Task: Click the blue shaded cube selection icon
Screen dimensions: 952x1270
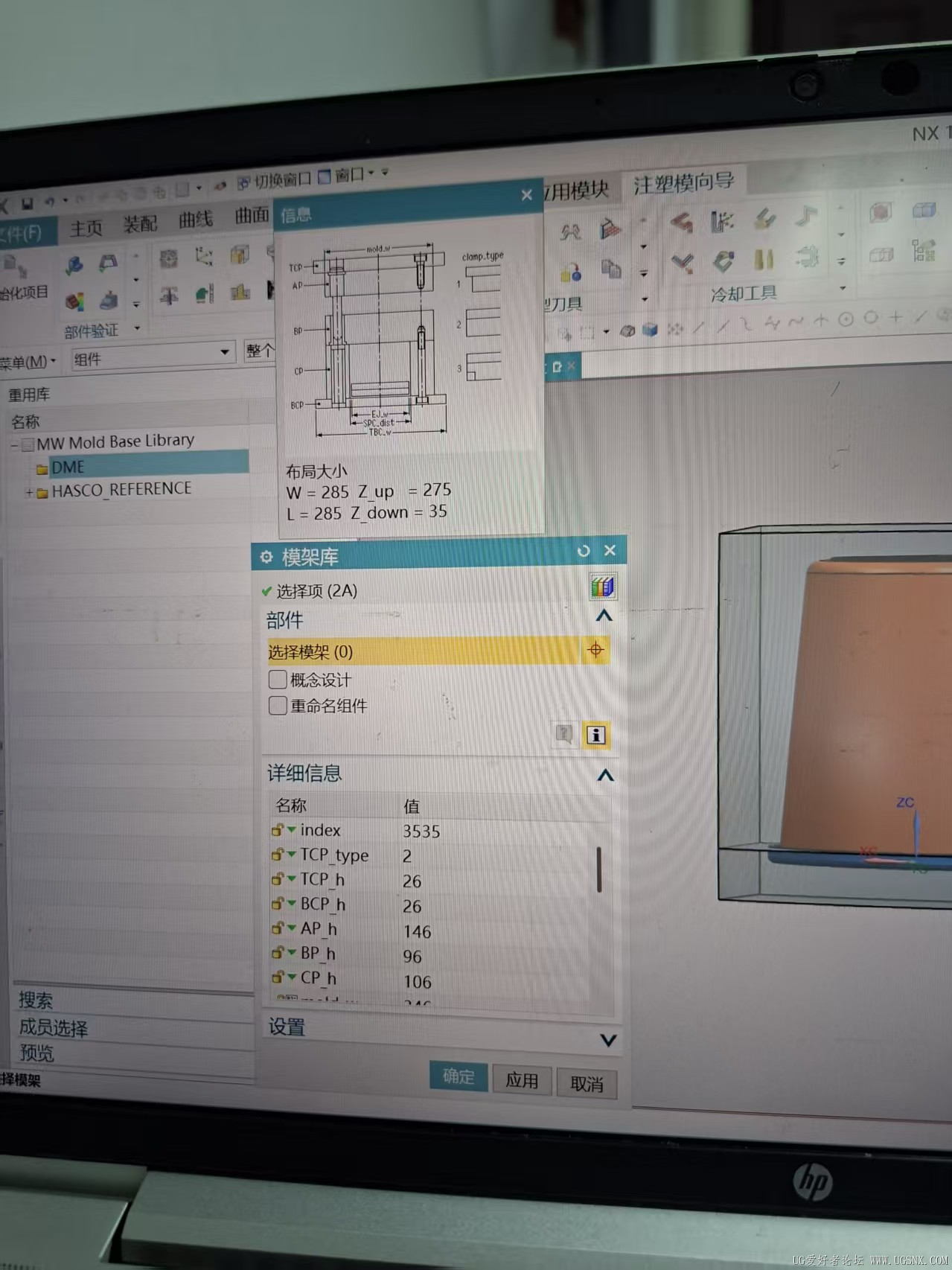Action: (x=650, y=330)
